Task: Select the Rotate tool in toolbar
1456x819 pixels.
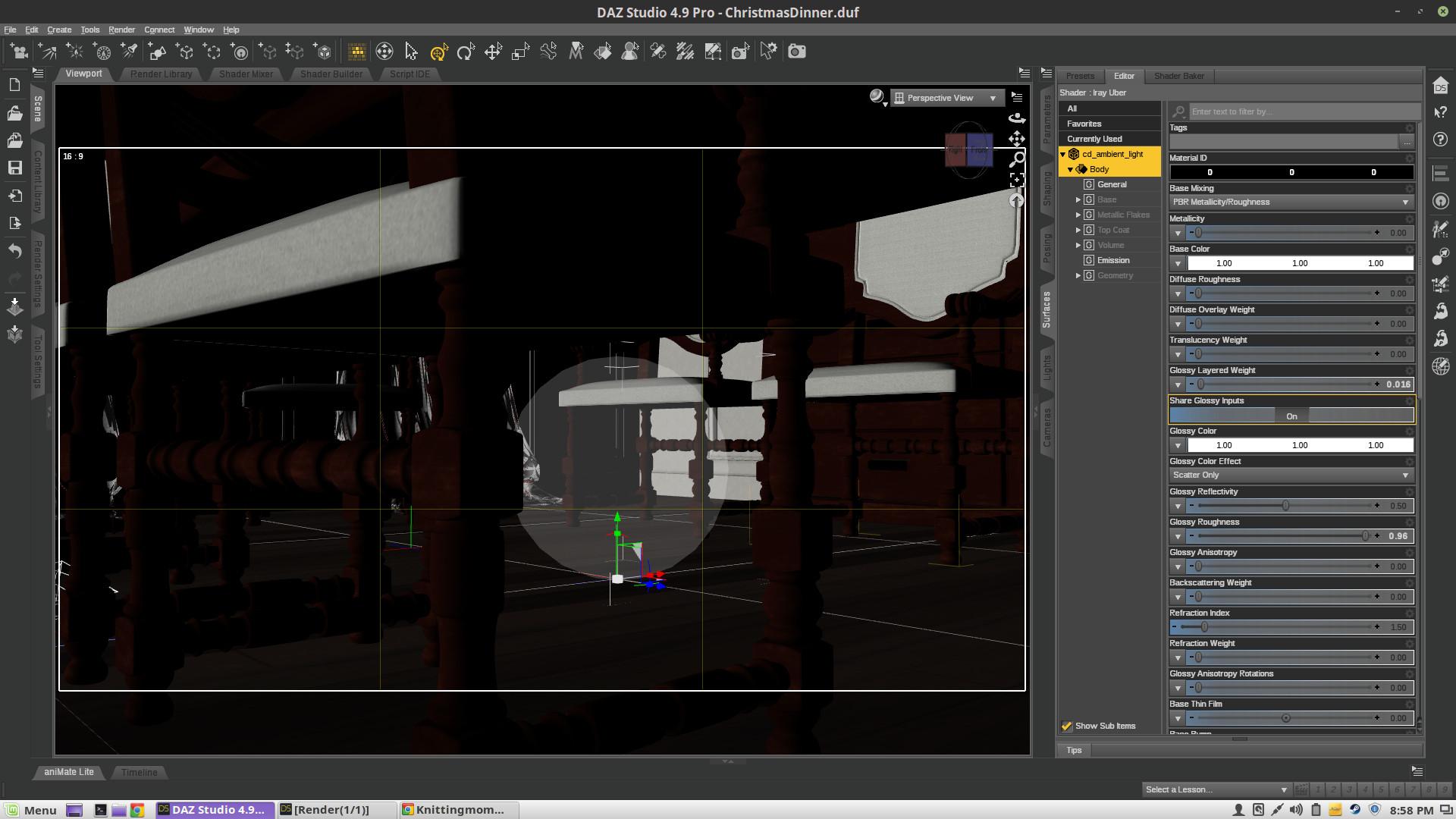Action: (x=466, y=52)
